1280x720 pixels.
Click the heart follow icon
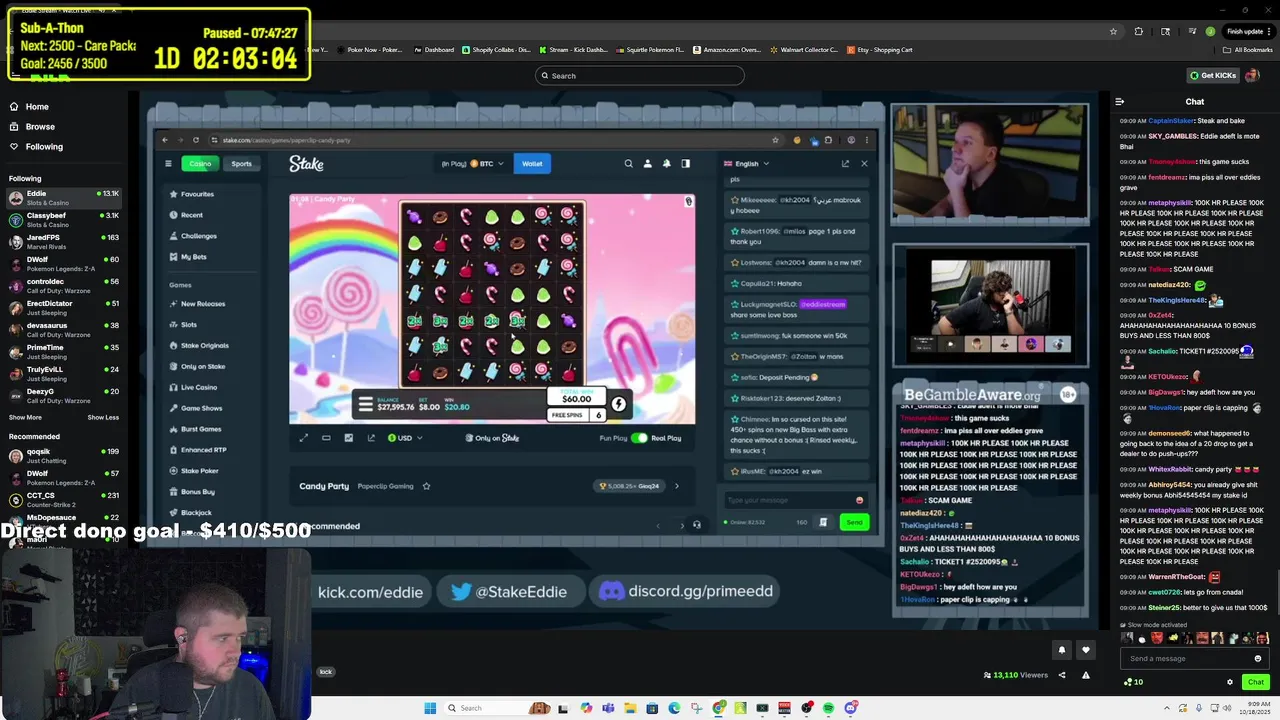1085,650
